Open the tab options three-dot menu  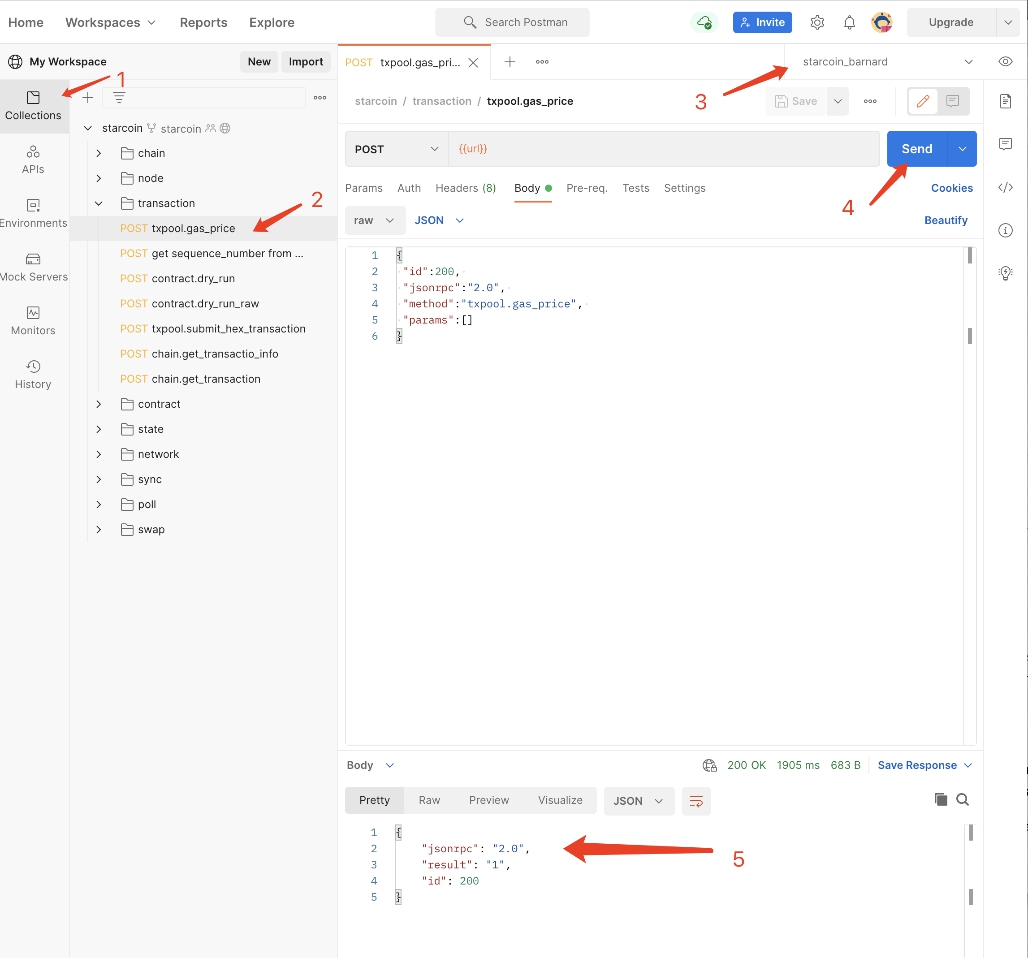[x=542, y=62]
